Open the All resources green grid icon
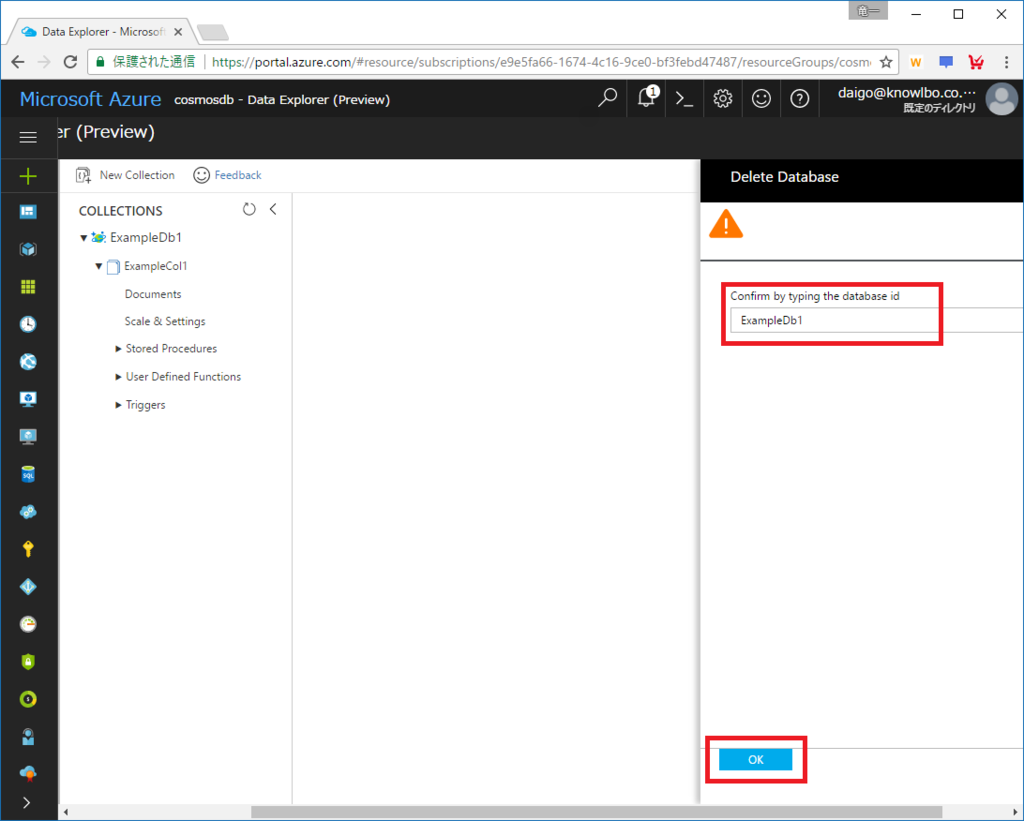This screenshot has height=821, width=1024. [28, 287]
